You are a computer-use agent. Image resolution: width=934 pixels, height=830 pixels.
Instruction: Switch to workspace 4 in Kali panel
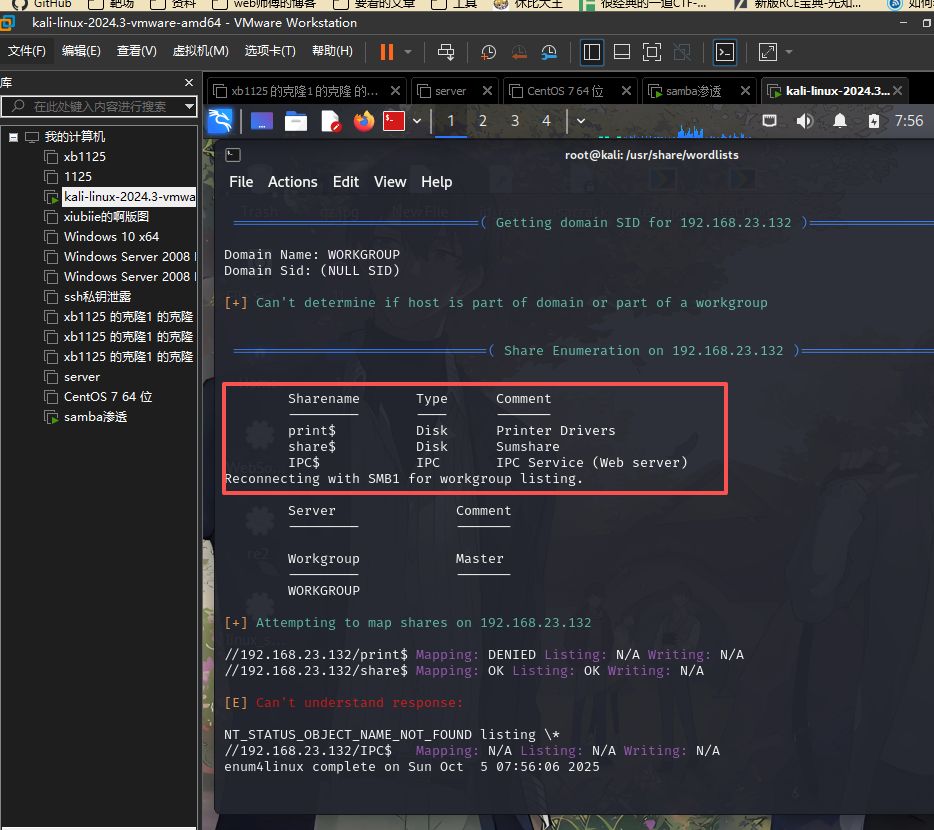point(546,121)
